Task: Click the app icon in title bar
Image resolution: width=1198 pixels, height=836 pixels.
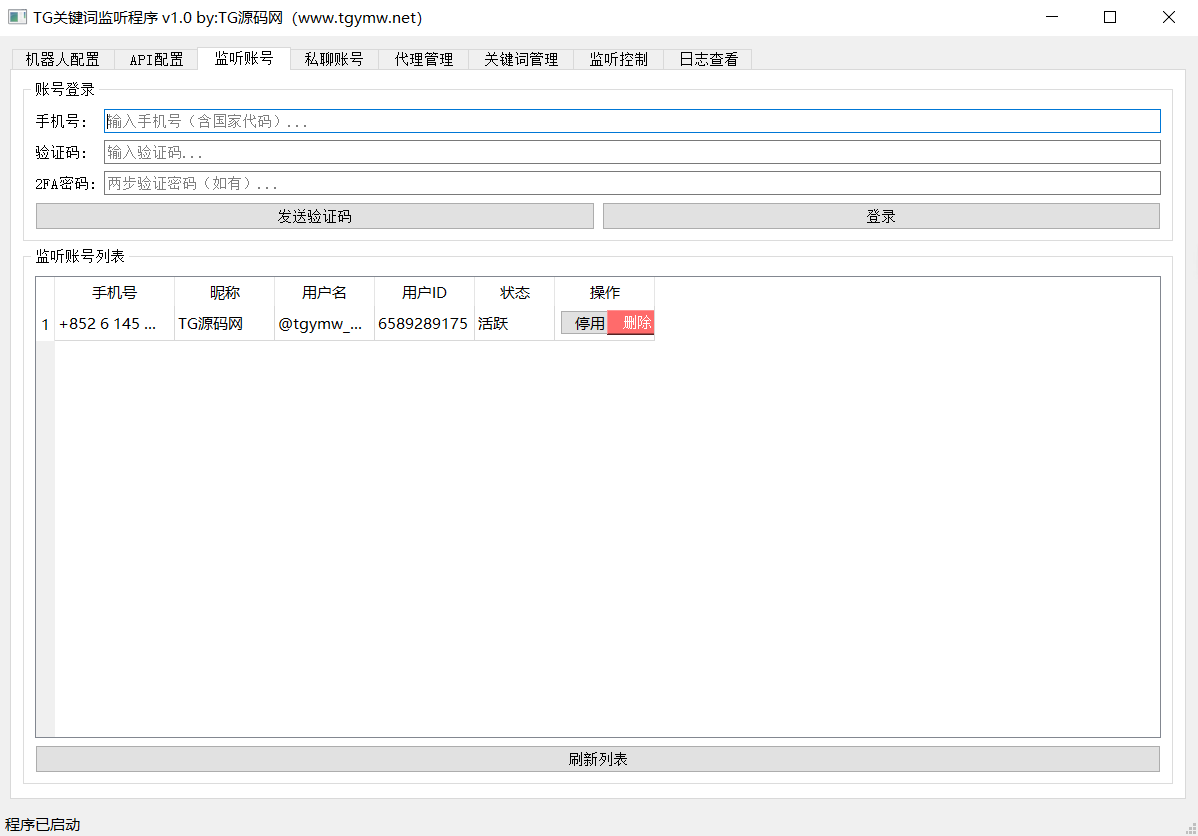Action: coord(17,17)
